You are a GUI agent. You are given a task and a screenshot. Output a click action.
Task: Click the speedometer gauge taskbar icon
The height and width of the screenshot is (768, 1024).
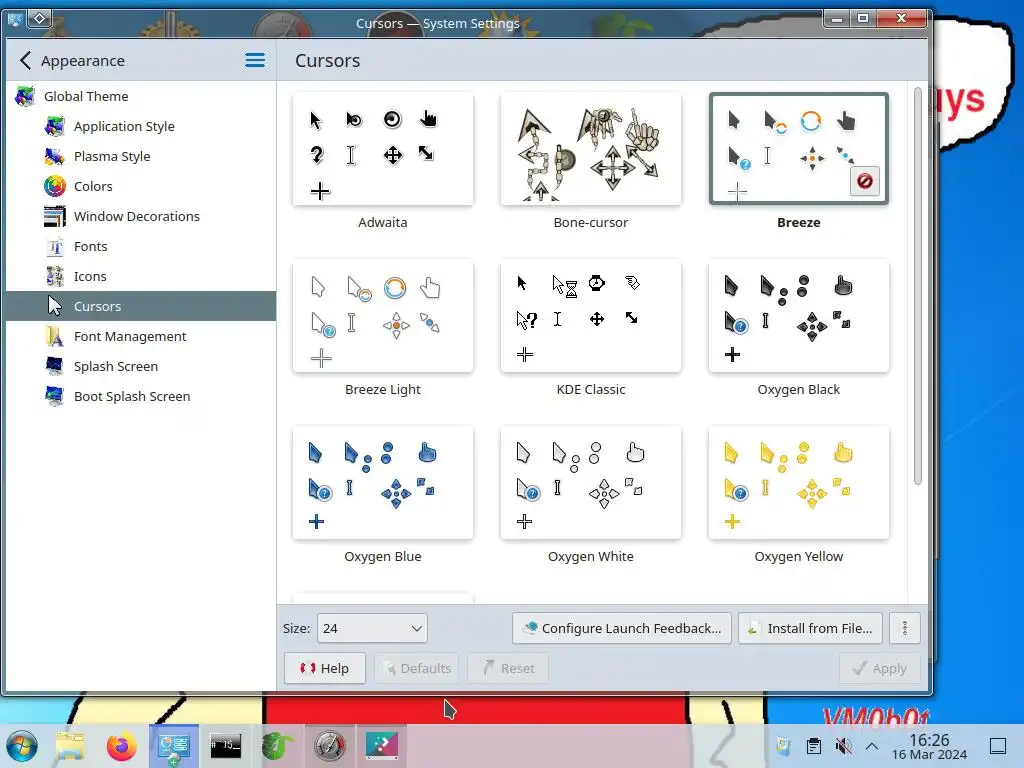click(329, 746)
